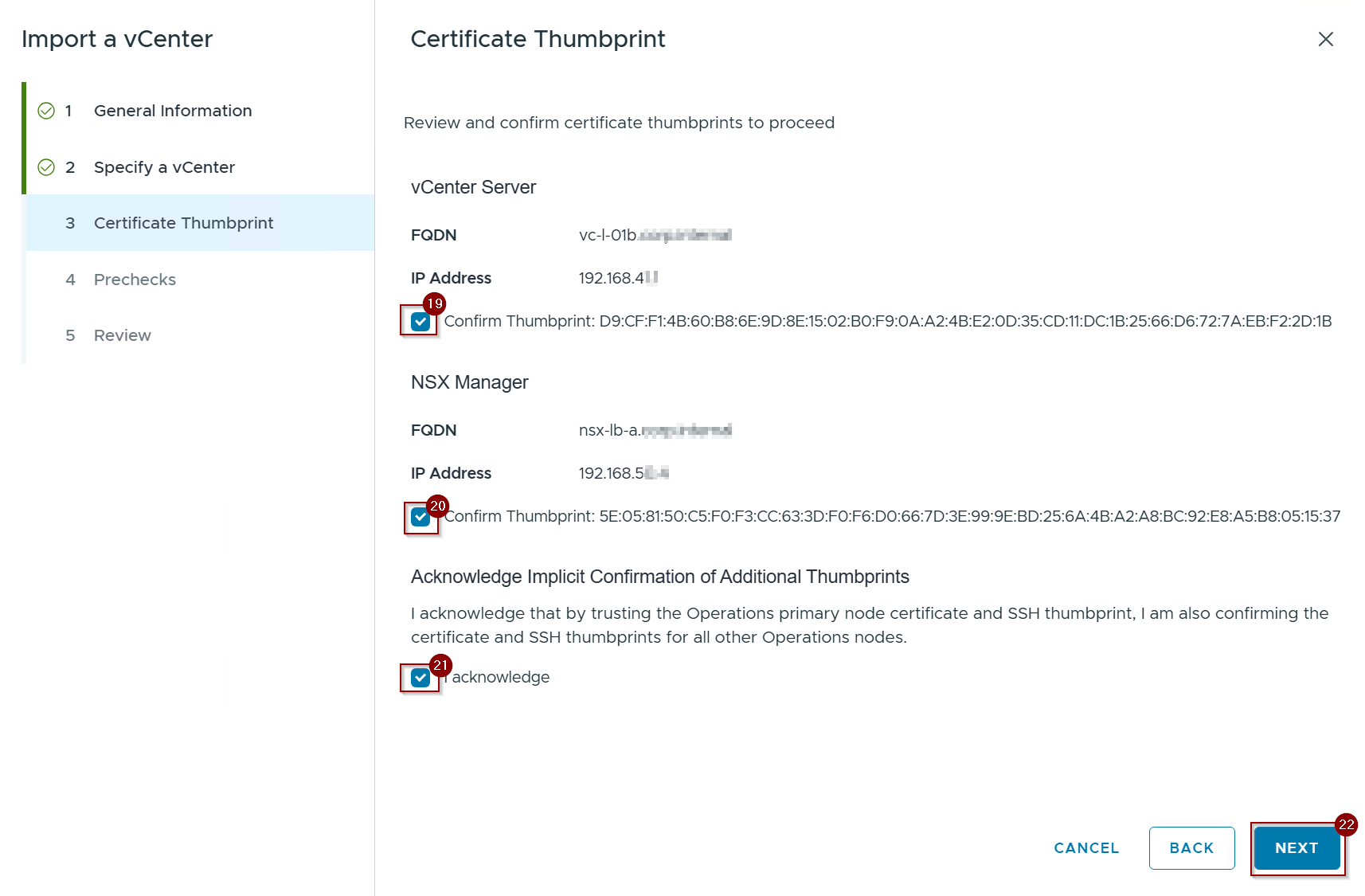Cancel the Import a vCenter wizard
This screenshot has height=896, width=1365.
(x=1086, y=848)
